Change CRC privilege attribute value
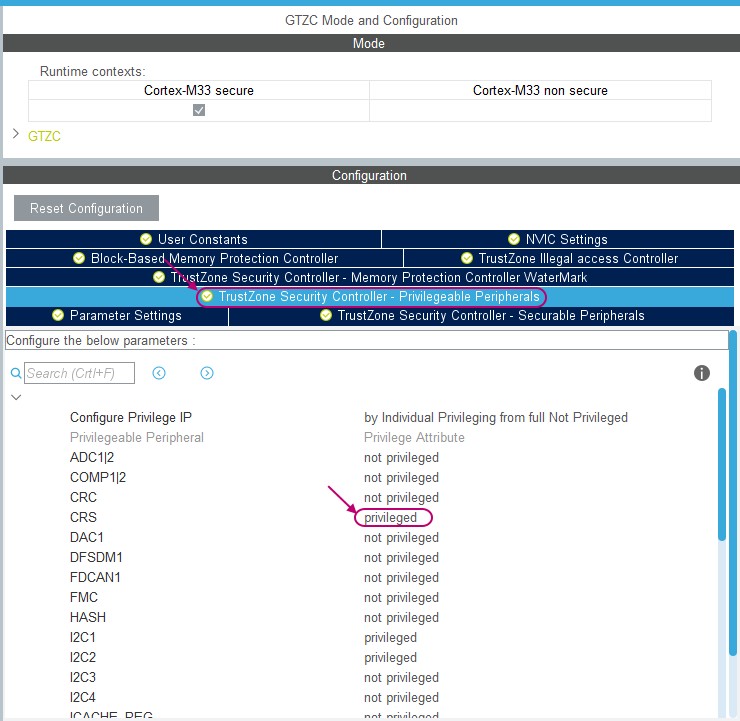This screenshot has height=721, width=740. 401,498
